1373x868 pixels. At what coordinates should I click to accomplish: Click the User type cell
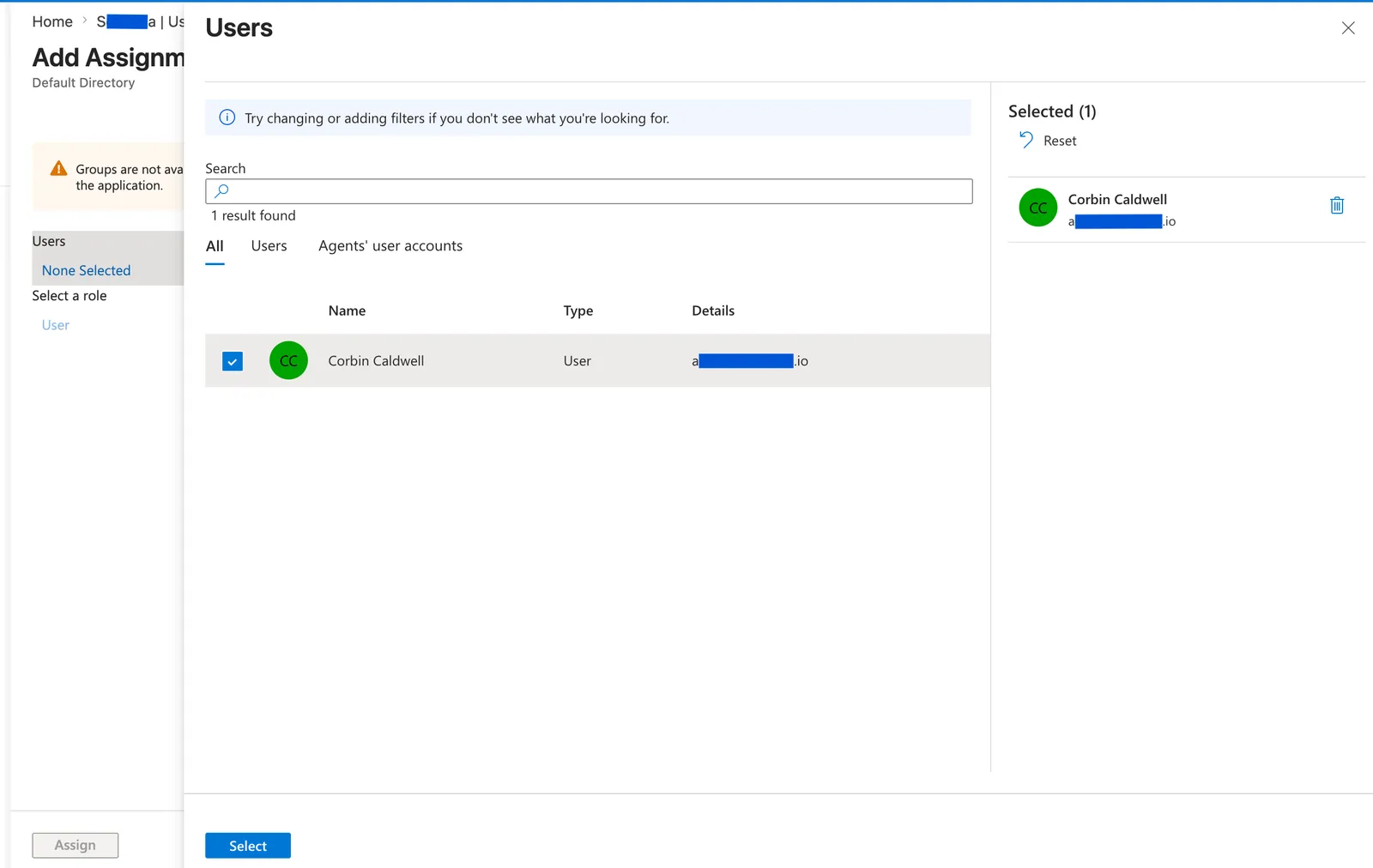pos(578,361)
